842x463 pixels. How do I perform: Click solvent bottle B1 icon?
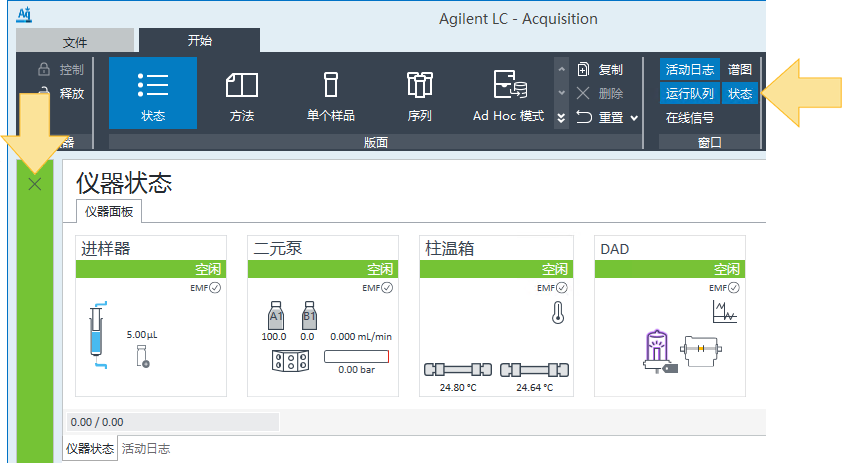309,315
